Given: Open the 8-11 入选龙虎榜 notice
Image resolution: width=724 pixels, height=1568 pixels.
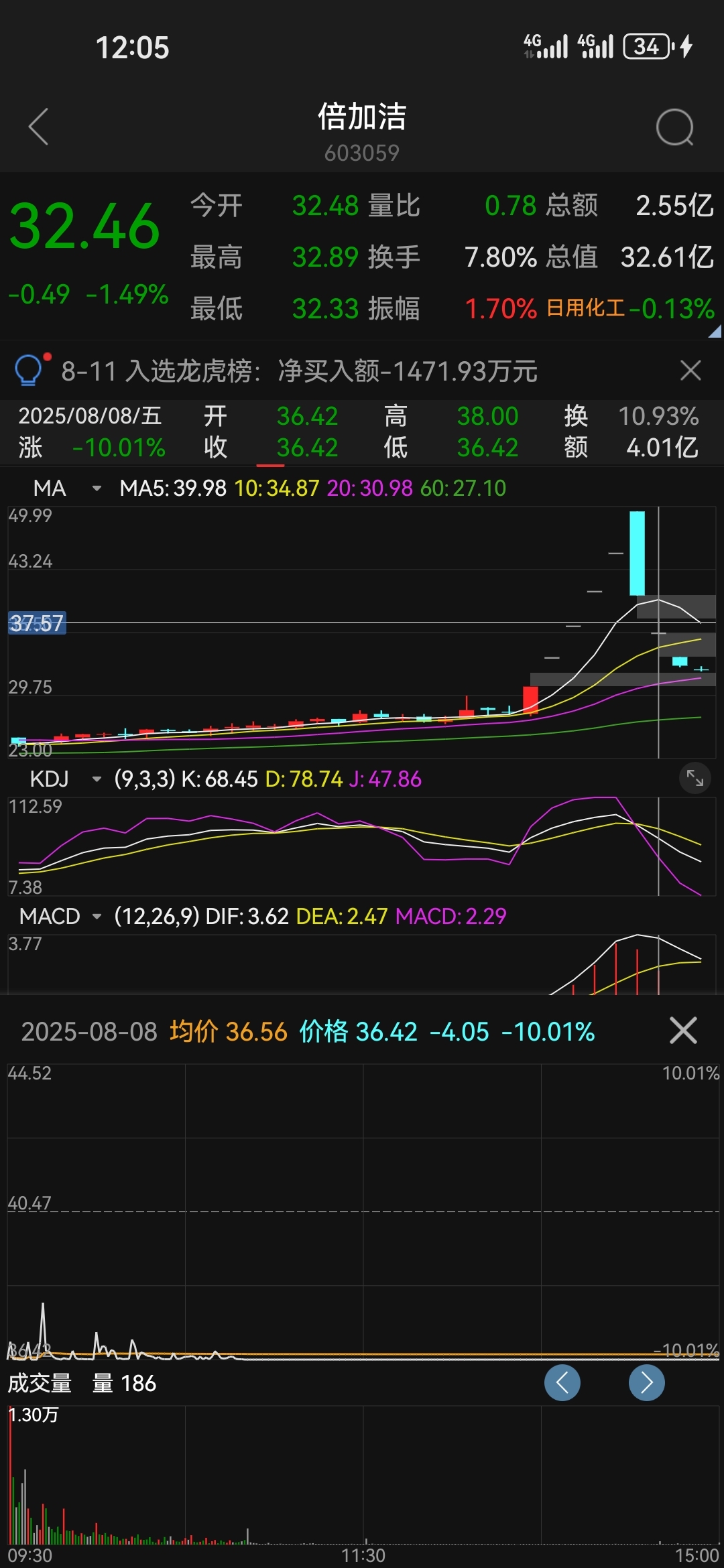Looking at the screenshot, I should coord(299,371).
